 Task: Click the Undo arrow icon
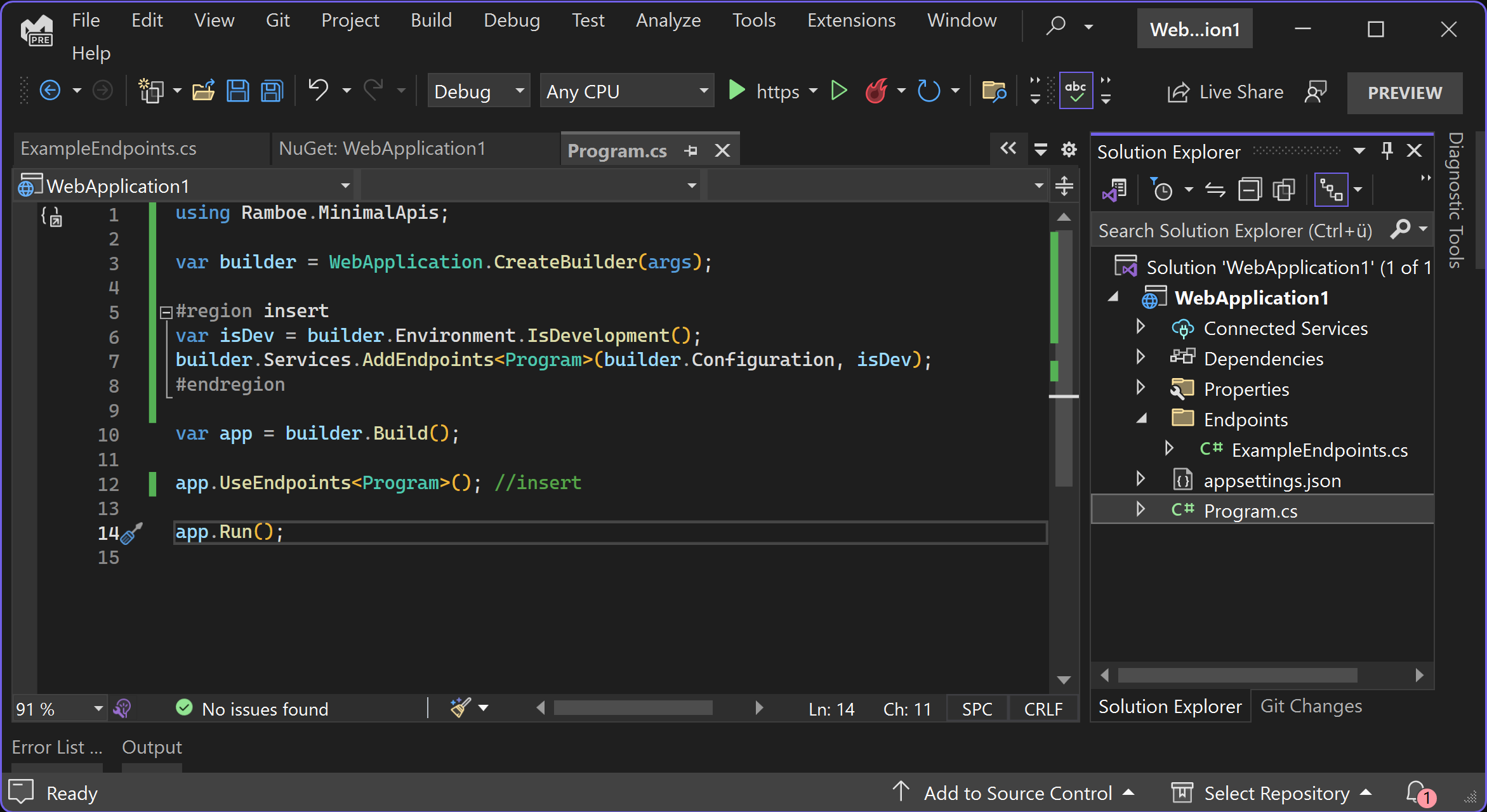(318, 90)
